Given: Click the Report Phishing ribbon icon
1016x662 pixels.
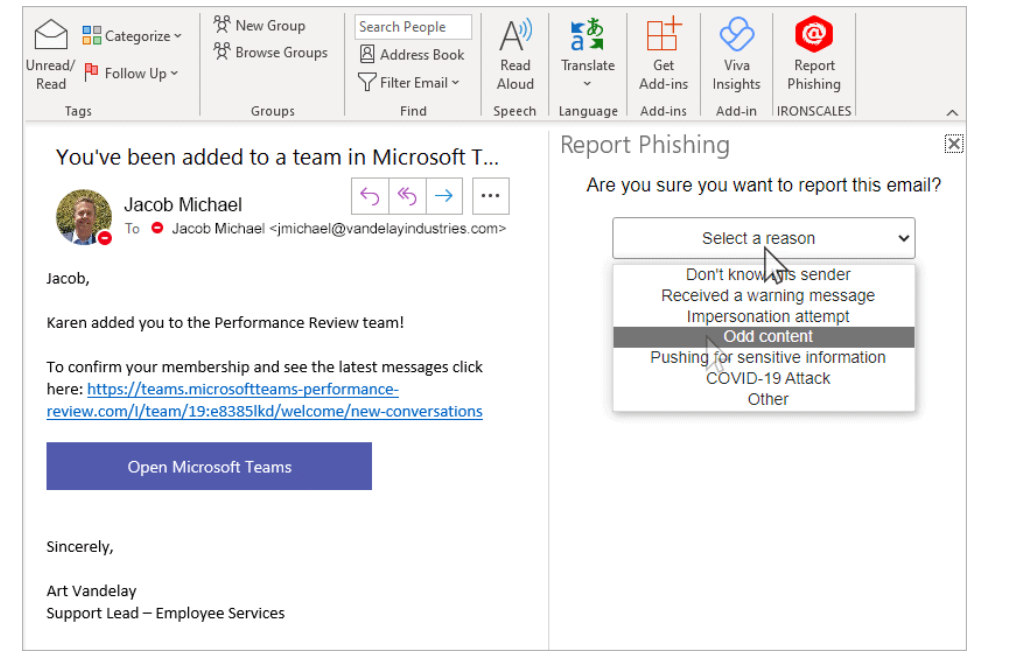Looking at the screenshot, I should point(814,37).
